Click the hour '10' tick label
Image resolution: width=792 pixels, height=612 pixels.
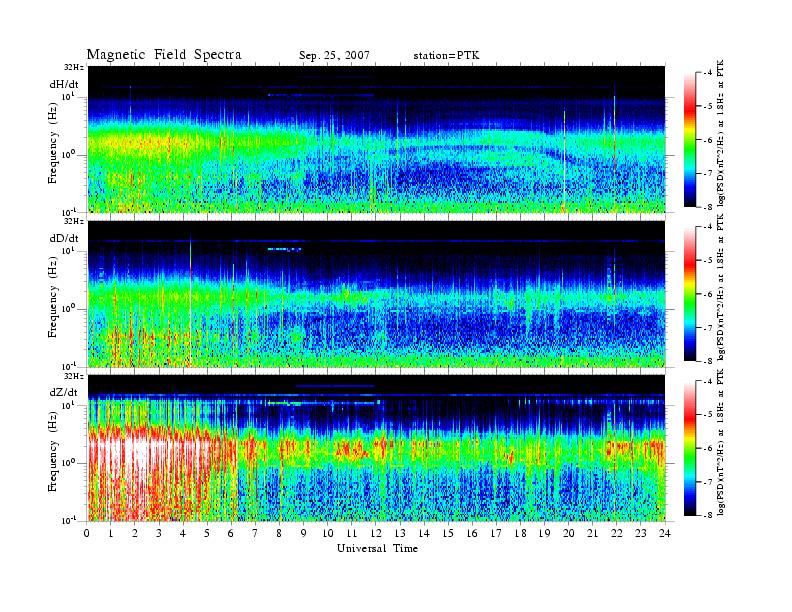tap(328, 534)
